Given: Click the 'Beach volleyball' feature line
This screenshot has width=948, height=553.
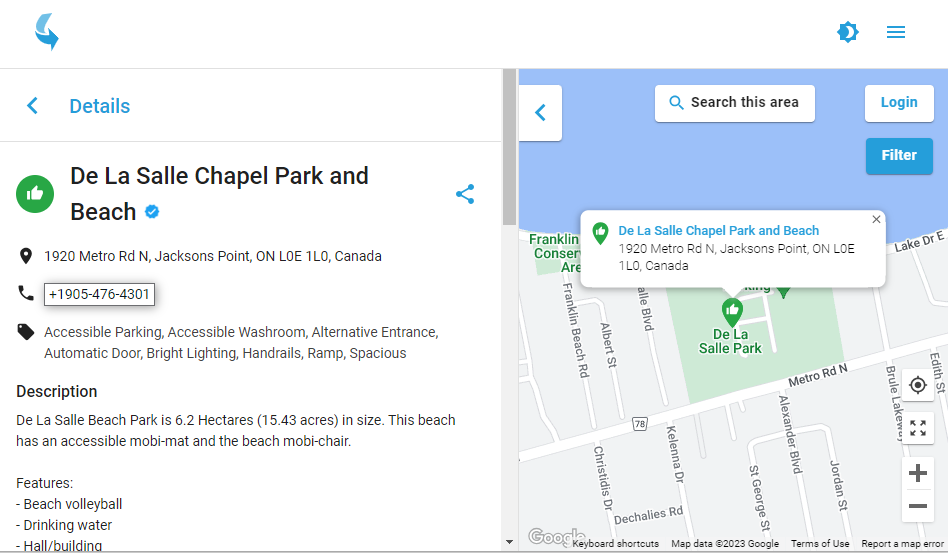Looking at the screenshot, I should tap(69, 504).
